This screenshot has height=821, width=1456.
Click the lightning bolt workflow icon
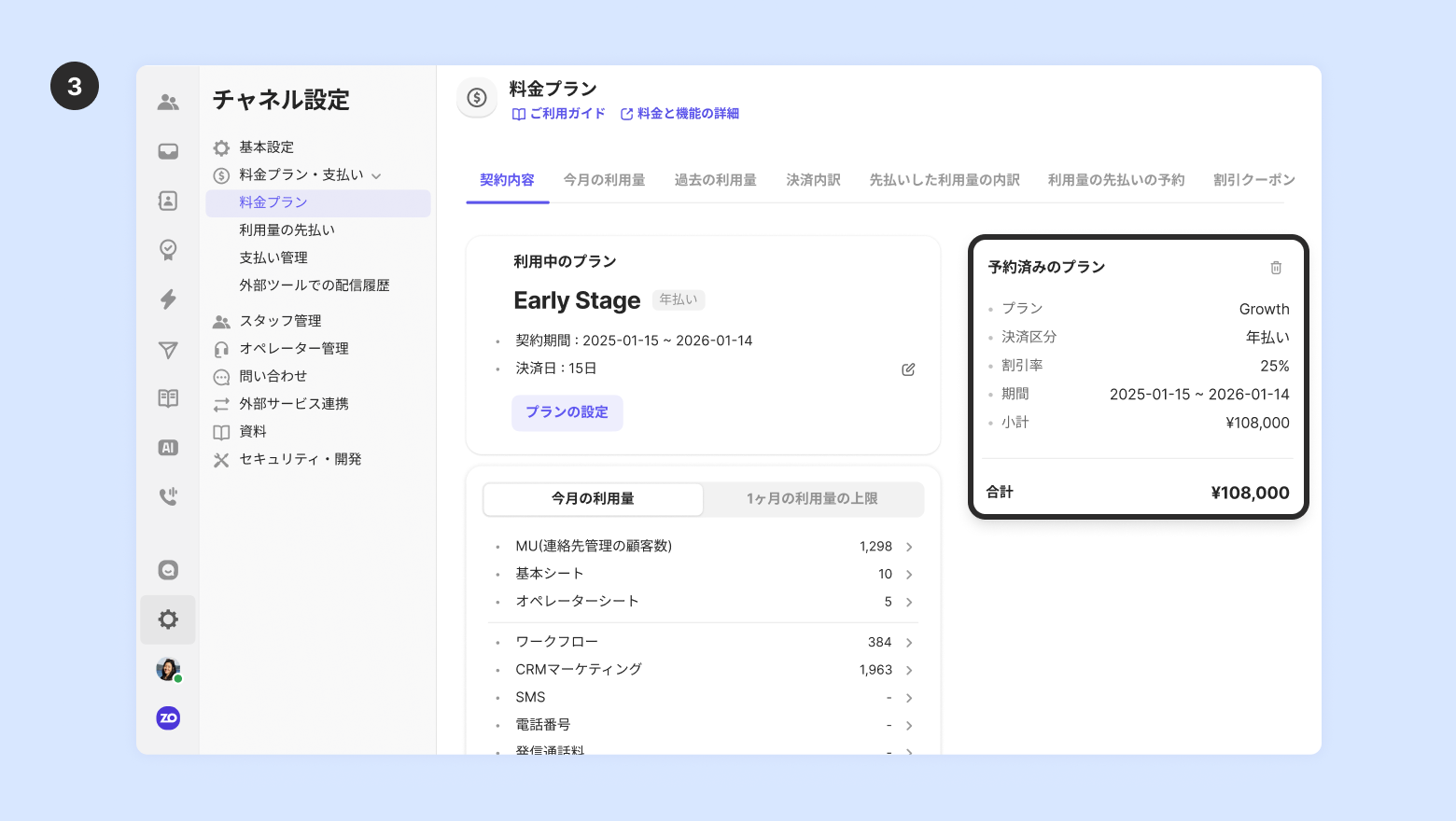pos(168,299)
